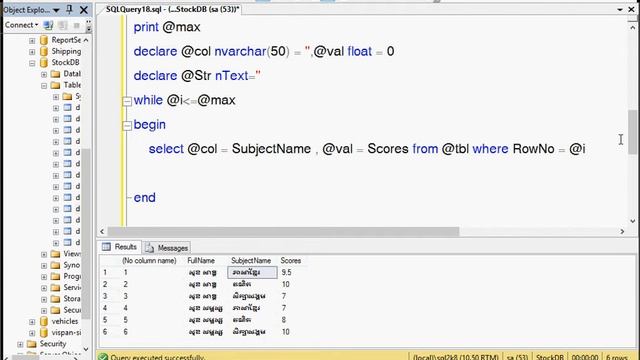
Task: Click the 'declare @Str nText' code line
Action: click(x=197, y=76)
